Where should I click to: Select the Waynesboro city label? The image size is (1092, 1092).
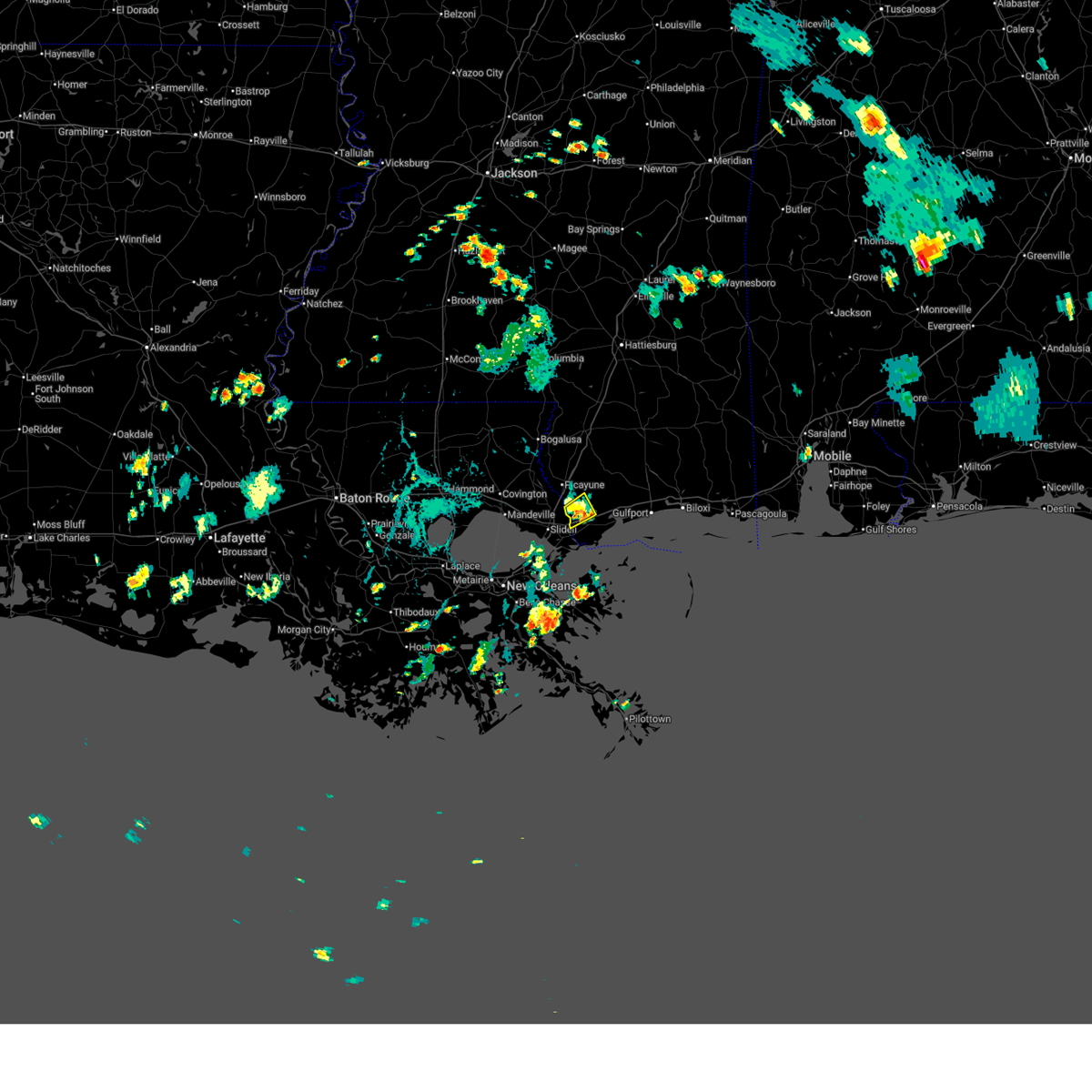[751, 283]
